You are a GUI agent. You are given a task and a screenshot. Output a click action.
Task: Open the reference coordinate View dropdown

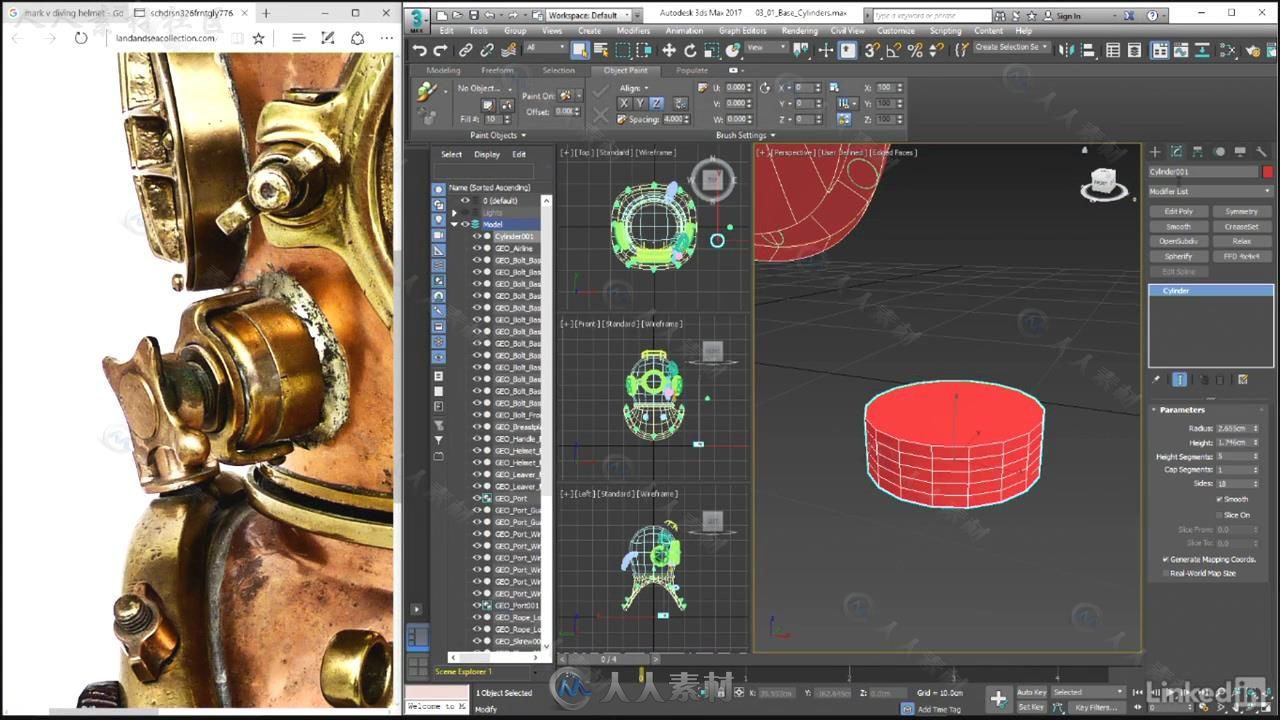click(766, 48)
